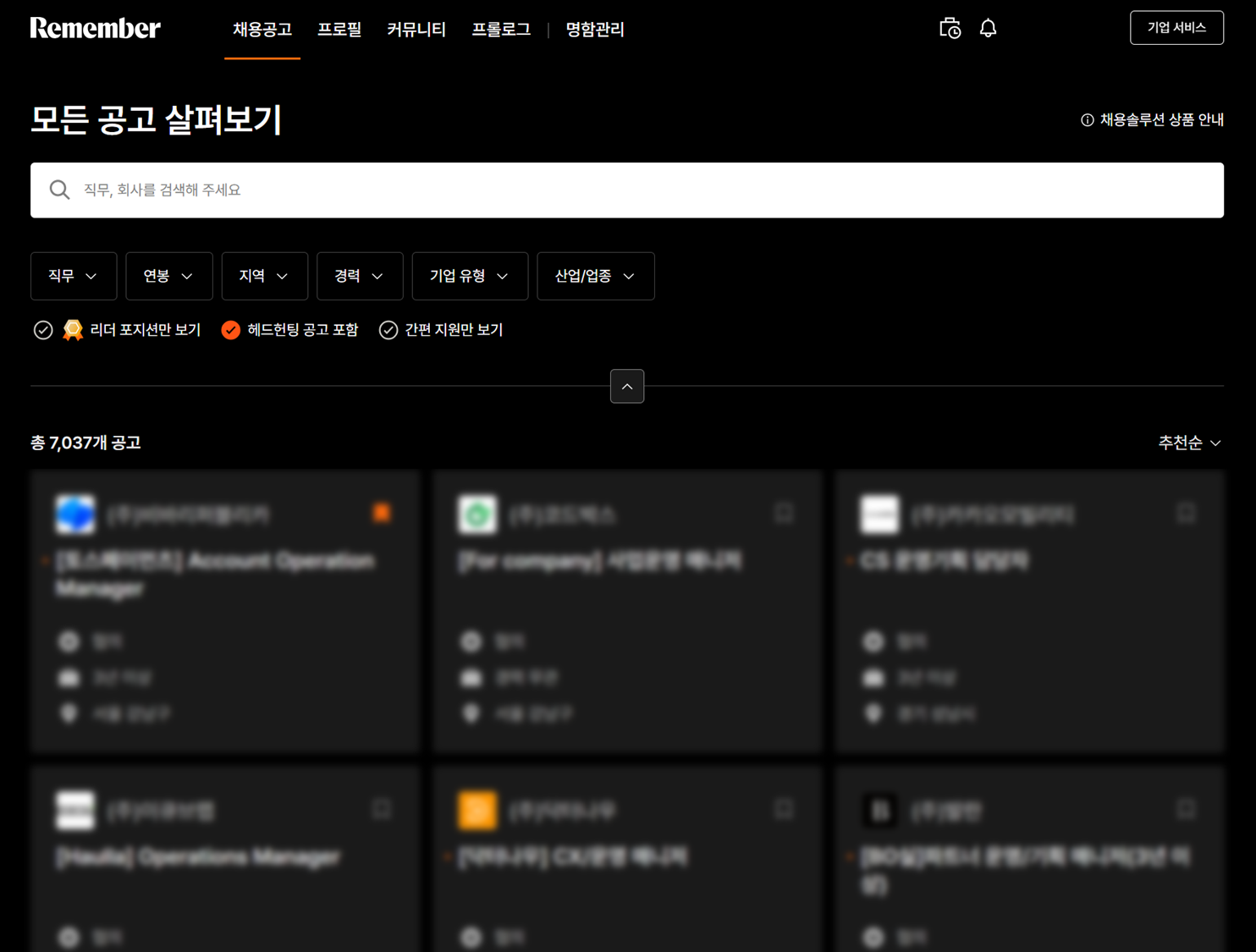Click the Remember logo
Screen dimensions: 1256x952
pyautogui.click(x=95, y=28)
